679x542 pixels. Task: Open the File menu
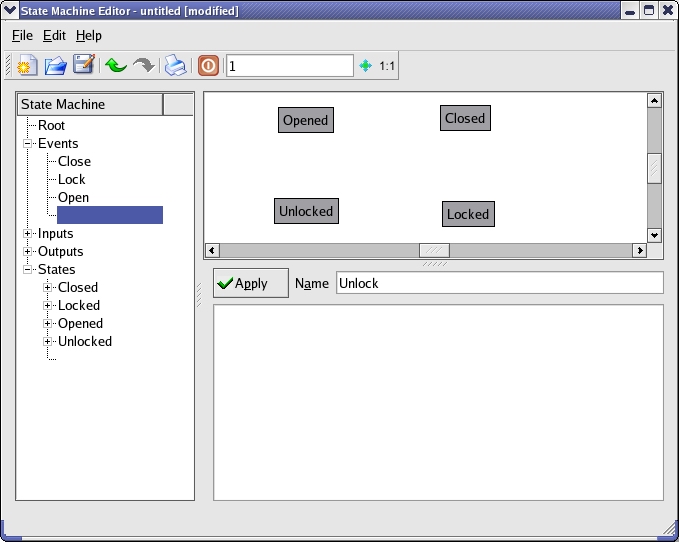coord(22,35)
